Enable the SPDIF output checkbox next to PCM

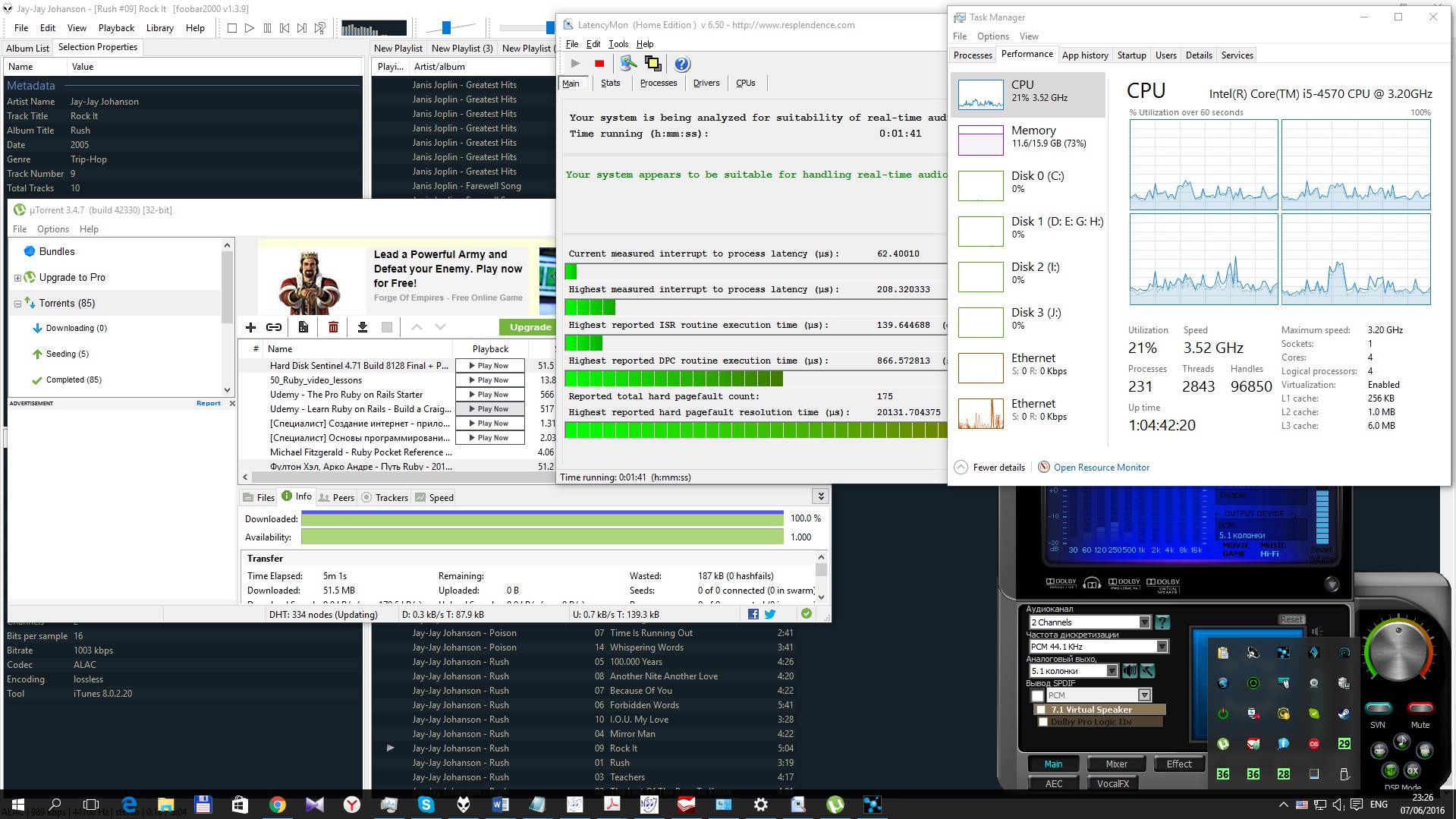point(1038,696)
